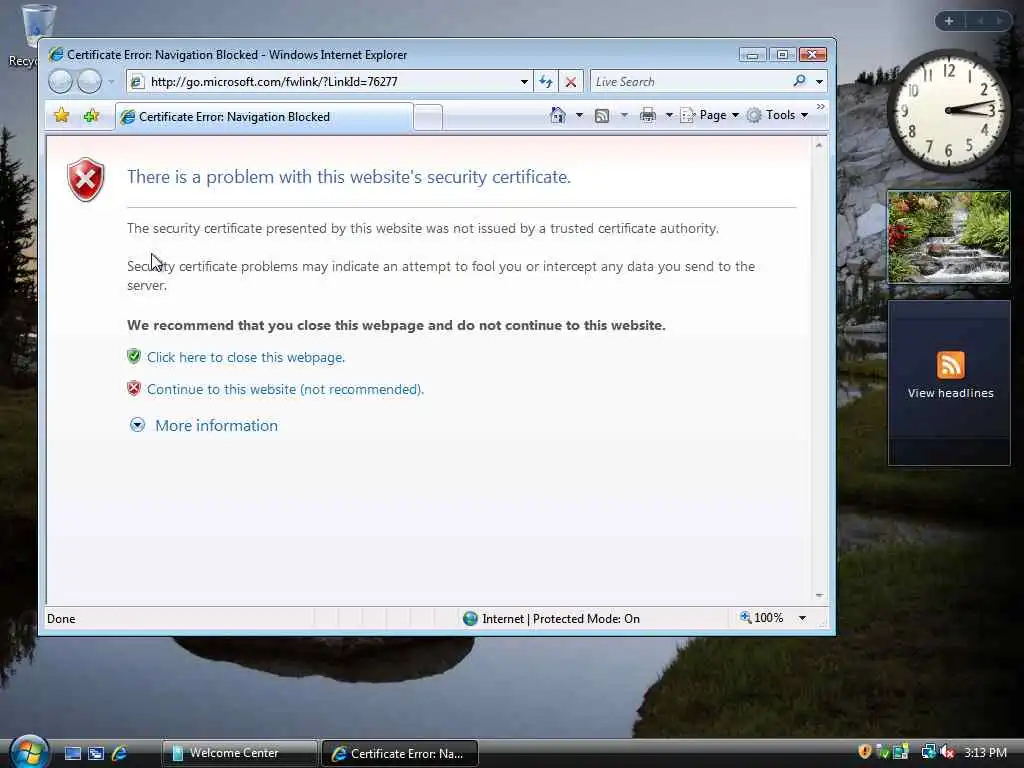
Task: Click the page icon in address bar
Action: click(x=136, y=82)
